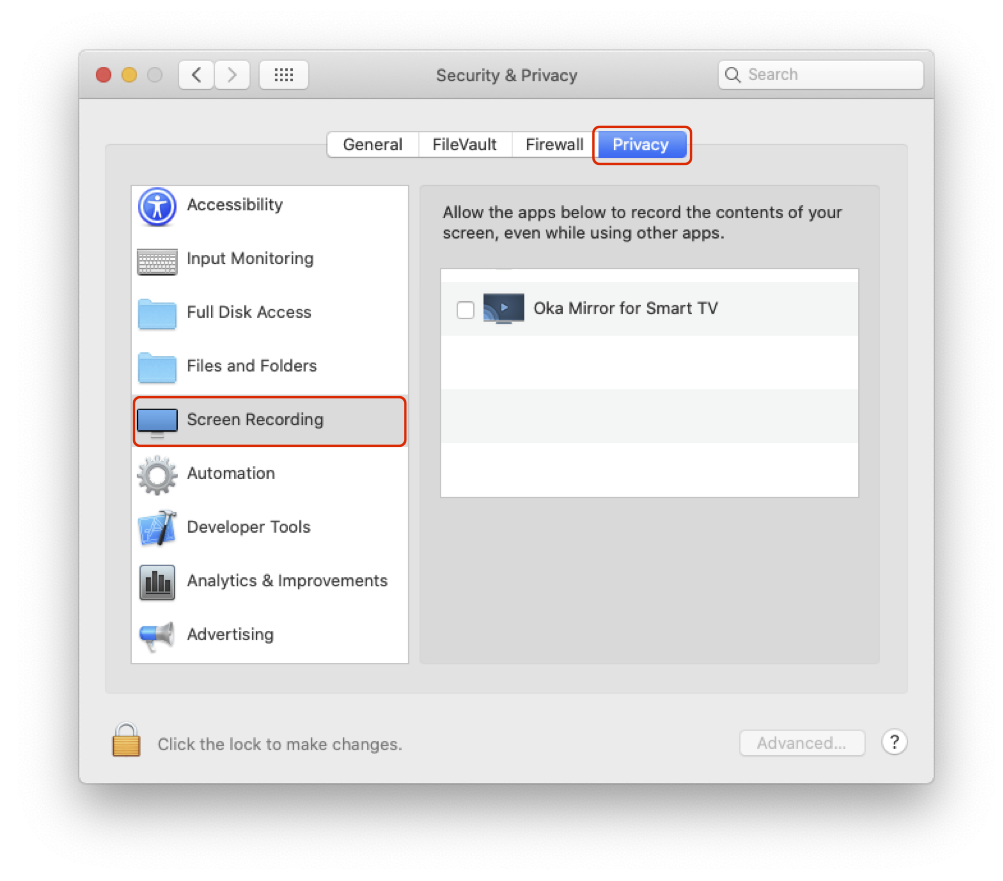Viewport: 1003px width, 881px height.
Task: Open the help question mark button
Action: 893,742
